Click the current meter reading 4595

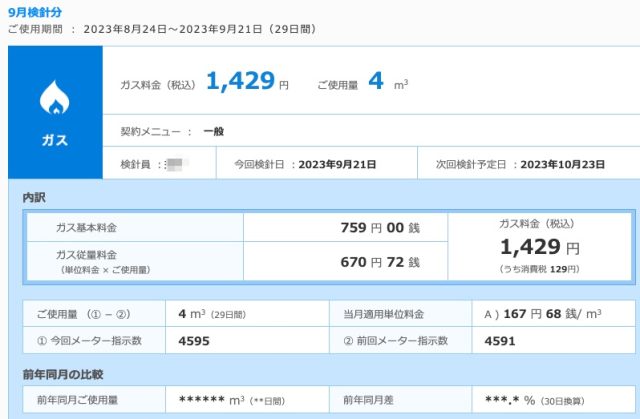pos(194,341)
